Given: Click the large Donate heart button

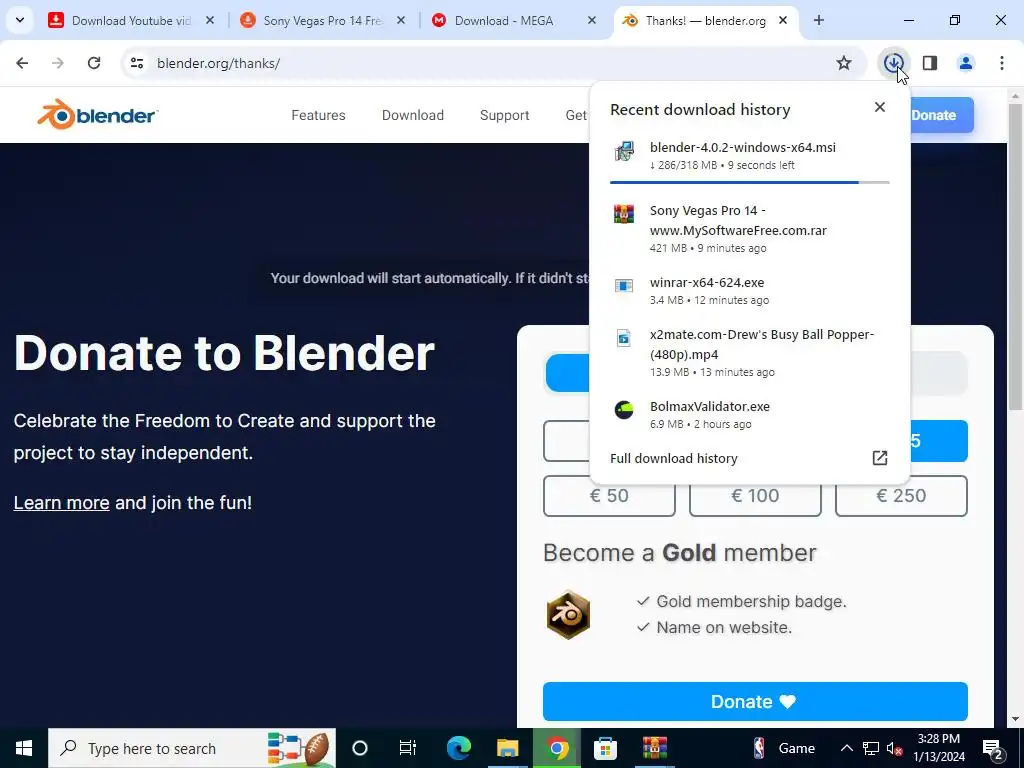Looking at the screenshot, I should click(755, 701).
